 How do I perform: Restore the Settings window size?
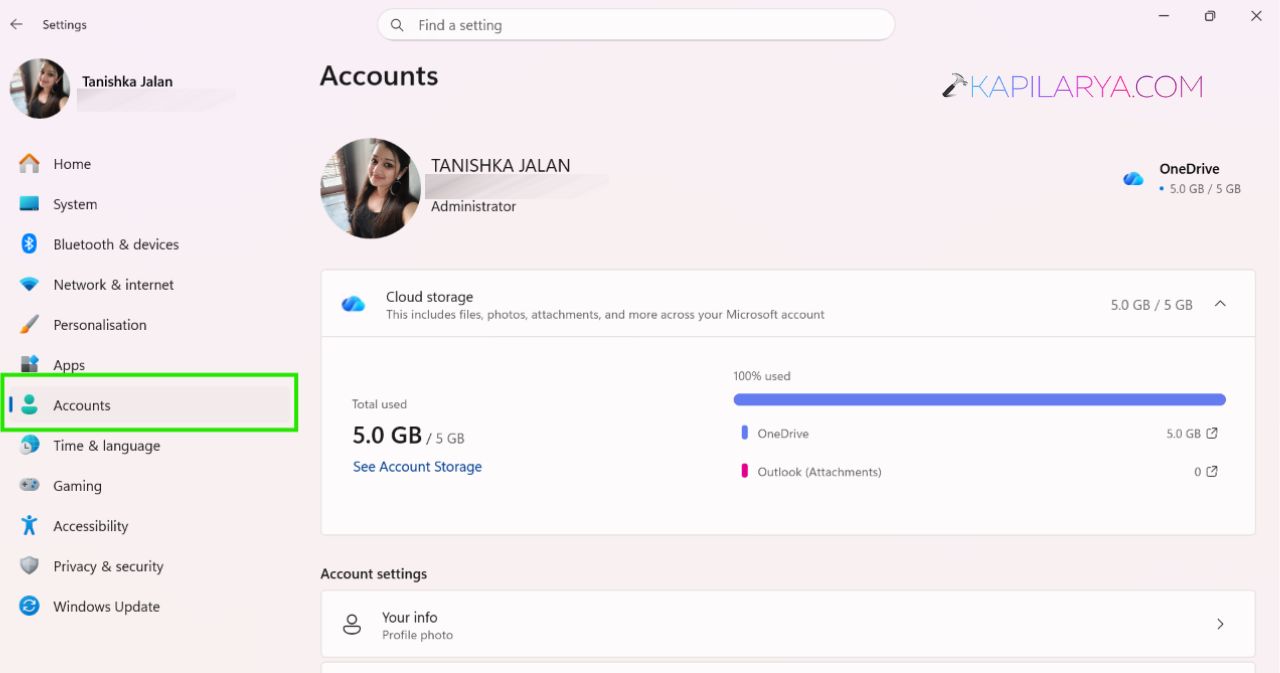(x=1210, y=16)
